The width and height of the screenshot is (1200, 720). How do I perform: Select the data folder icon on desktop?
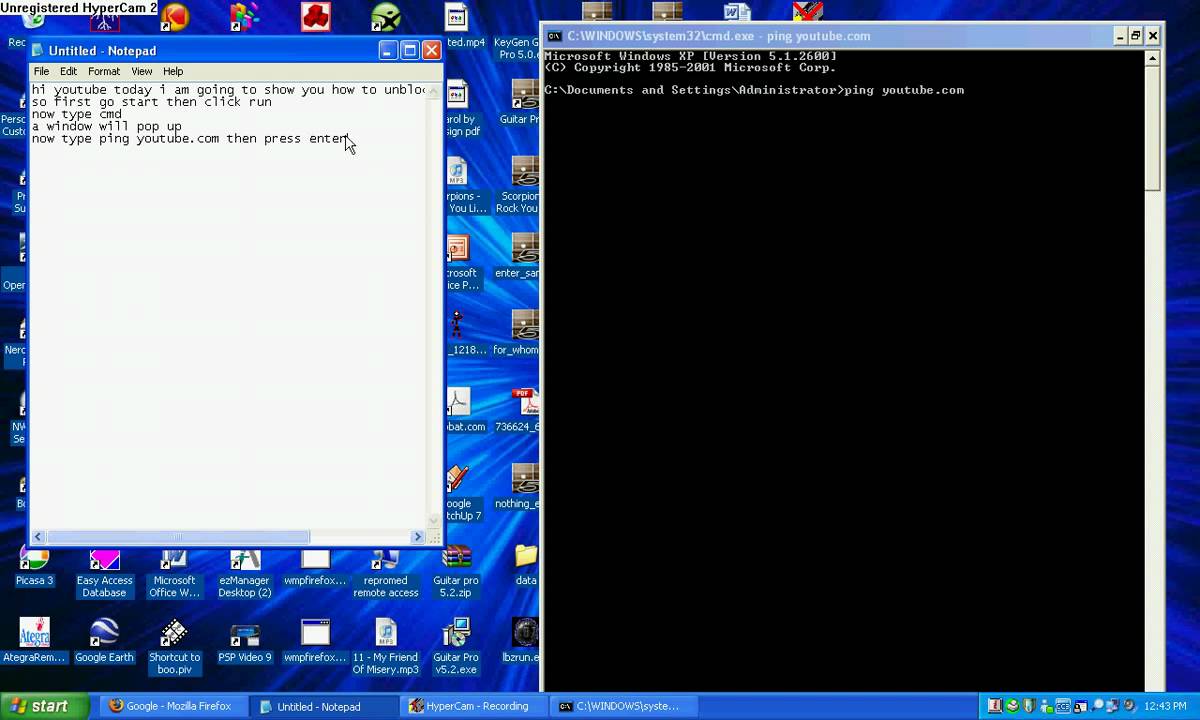[526, 566]
